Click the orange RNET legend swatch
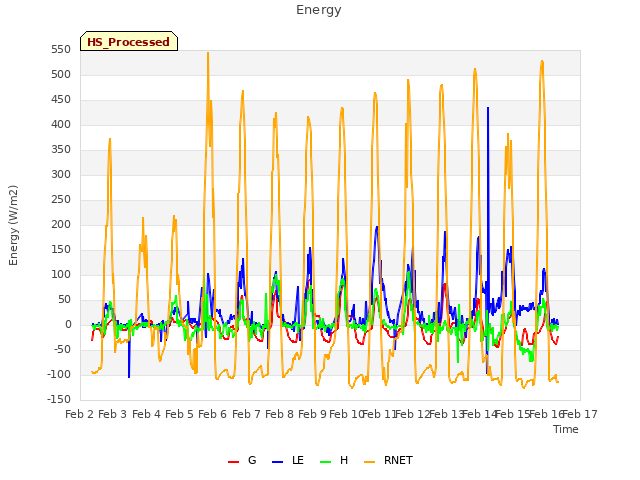Image resolution: width=640 pixels, height=480 pixels. click(x=369, y=462)
